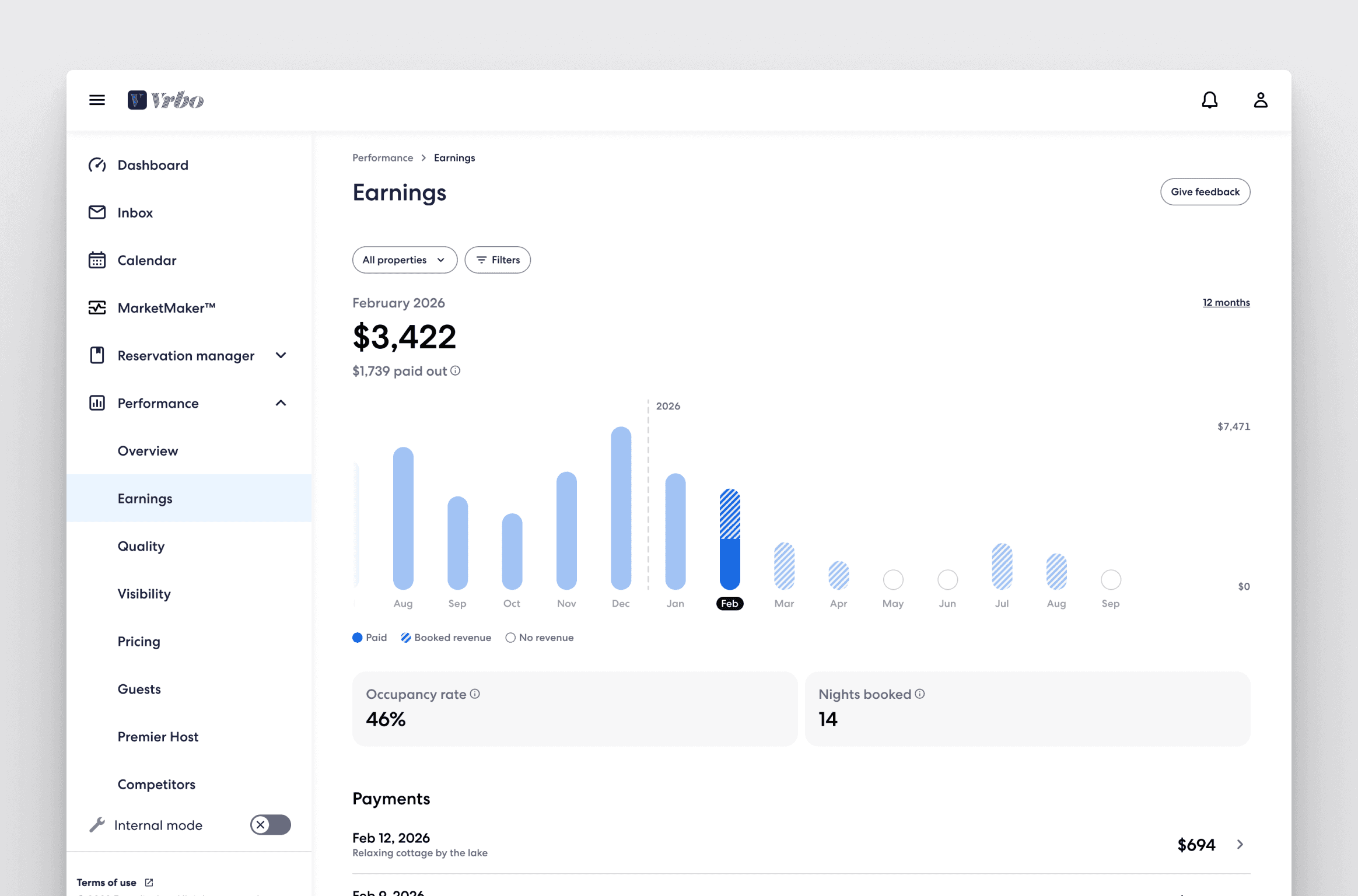This screenshot has height=896, width=1358.
Task: Click the Vrbo logo
Action: [x=166, y=100]
